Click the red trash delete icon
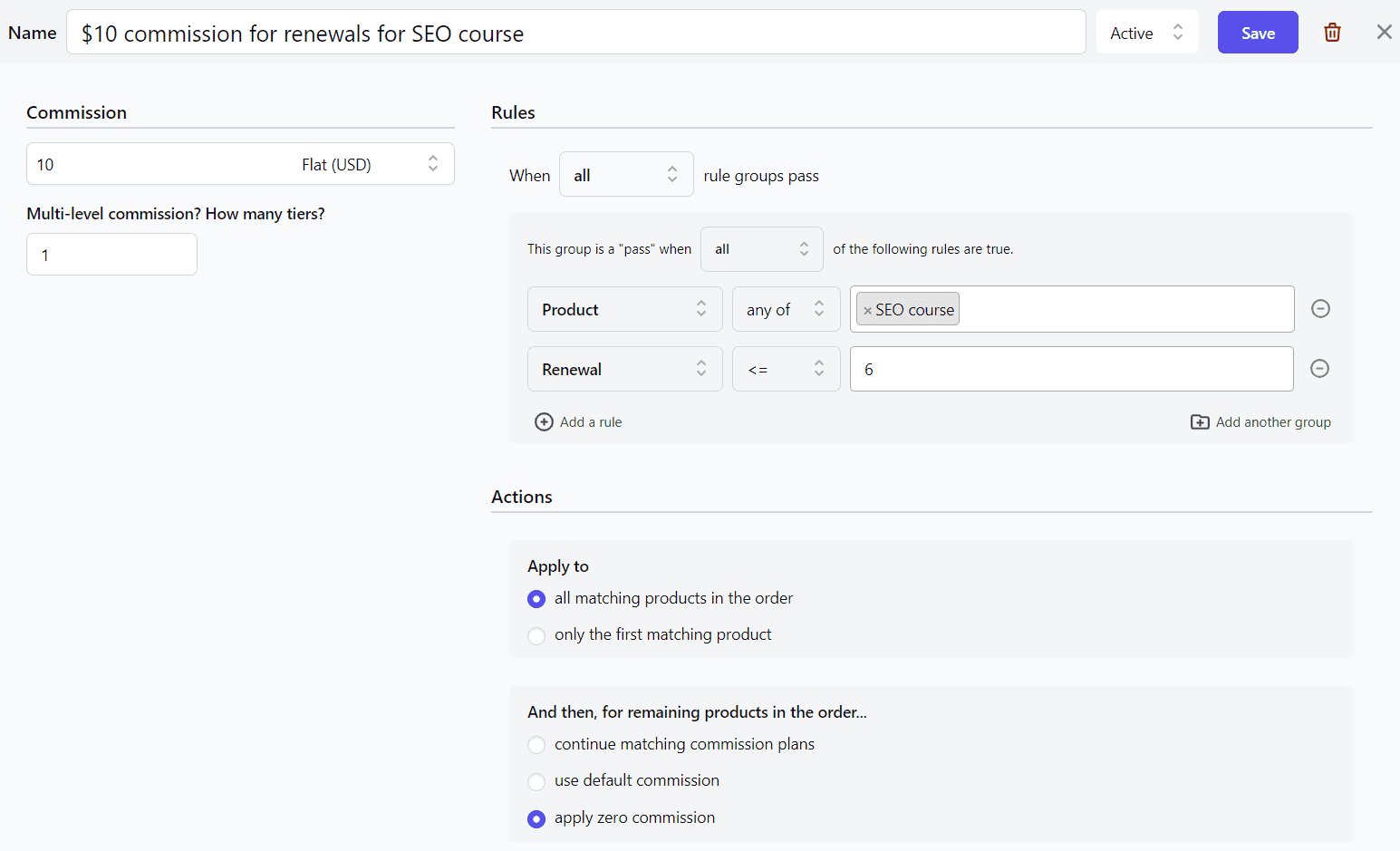This screenshot has height=851, width=1400. coord(1332,33)
